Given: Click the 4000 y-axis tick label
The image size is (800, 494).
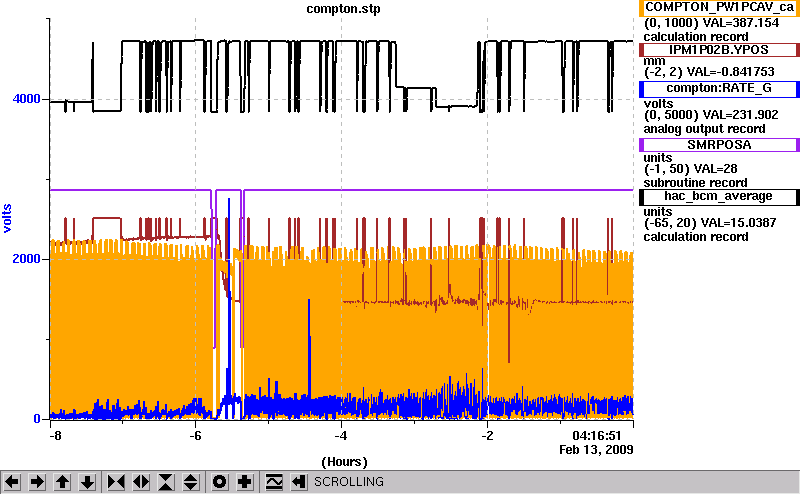Looking at the screenshot, I should point(27,98).
